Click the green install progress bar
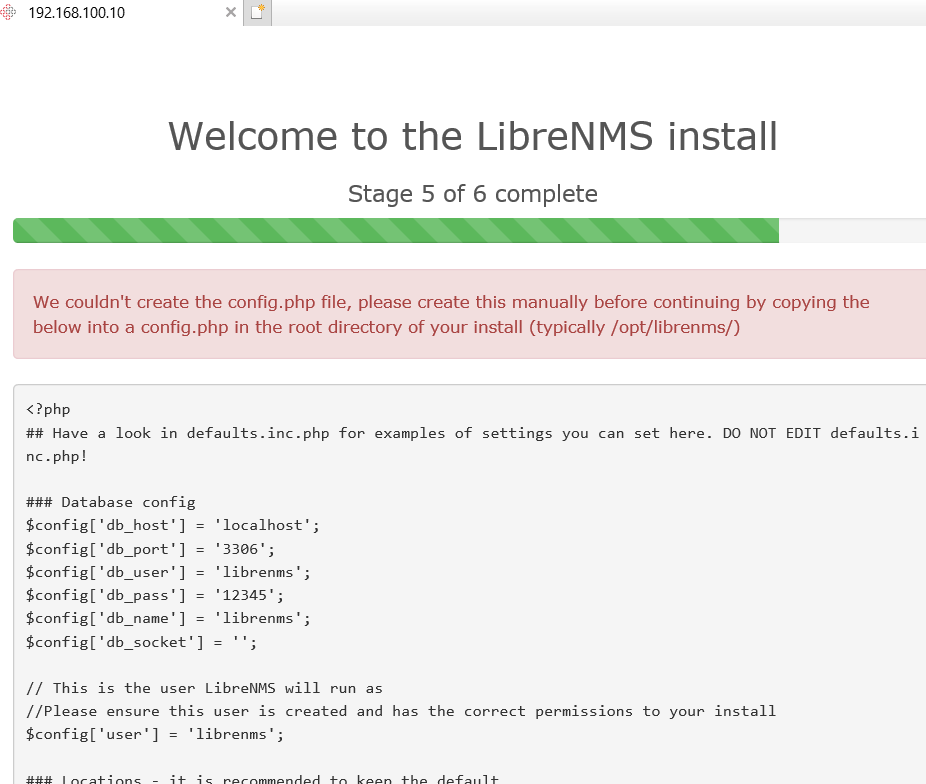 [x=396, y=230]
